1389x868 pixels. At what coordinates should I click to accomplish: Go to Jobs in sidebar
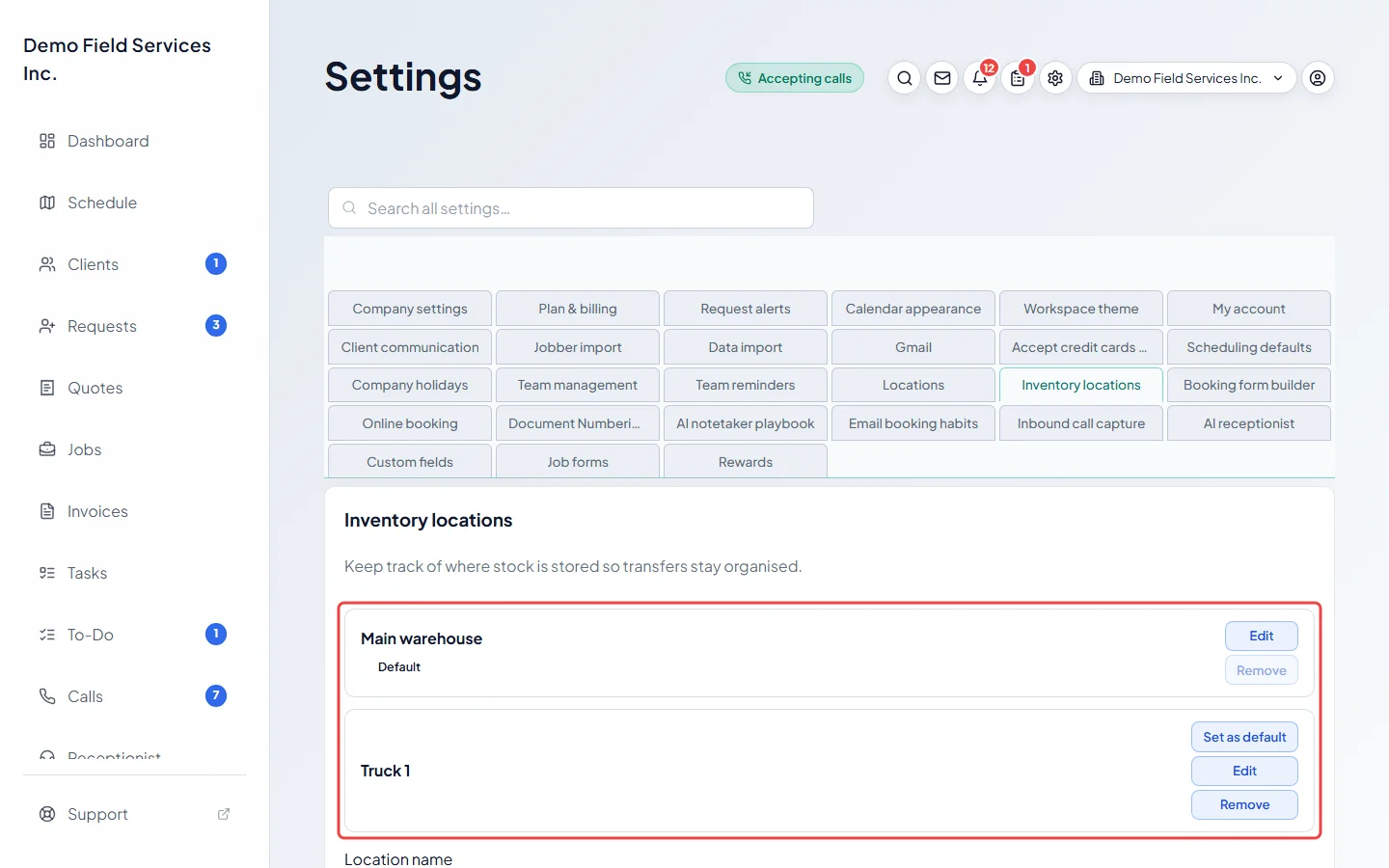click(135, 449)
